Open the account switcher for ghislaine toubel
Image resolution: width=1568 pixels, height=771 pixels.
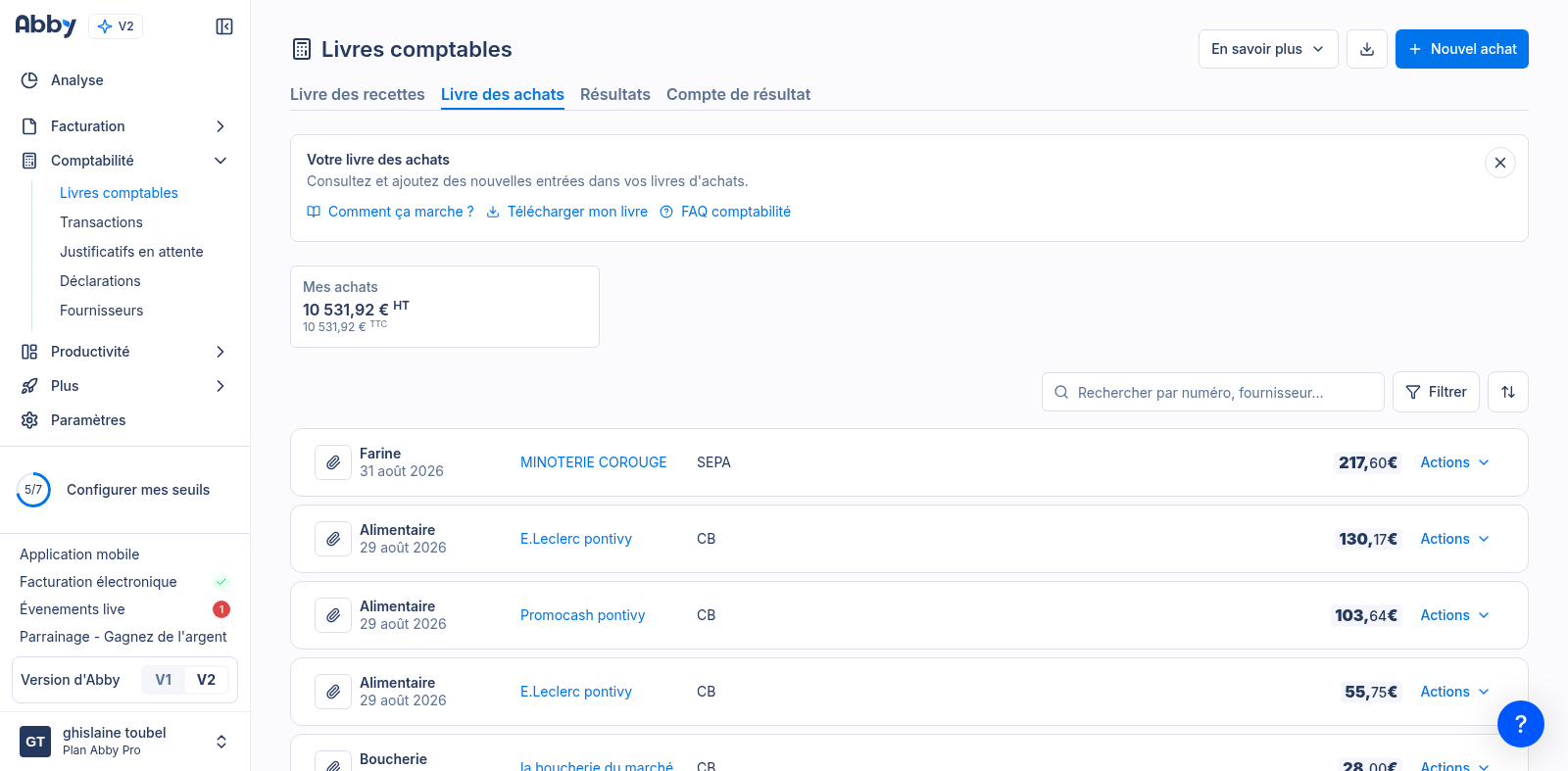point(221,742)
